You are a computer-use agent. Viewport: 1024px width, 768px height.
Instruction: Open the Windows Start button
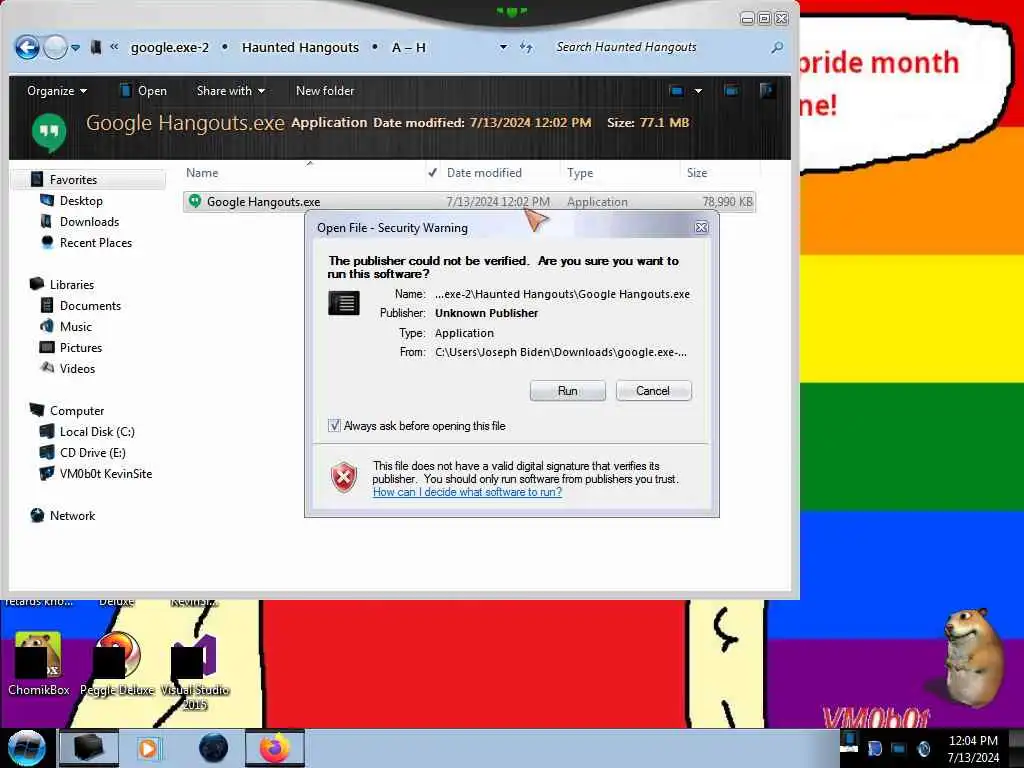point(26,748)
